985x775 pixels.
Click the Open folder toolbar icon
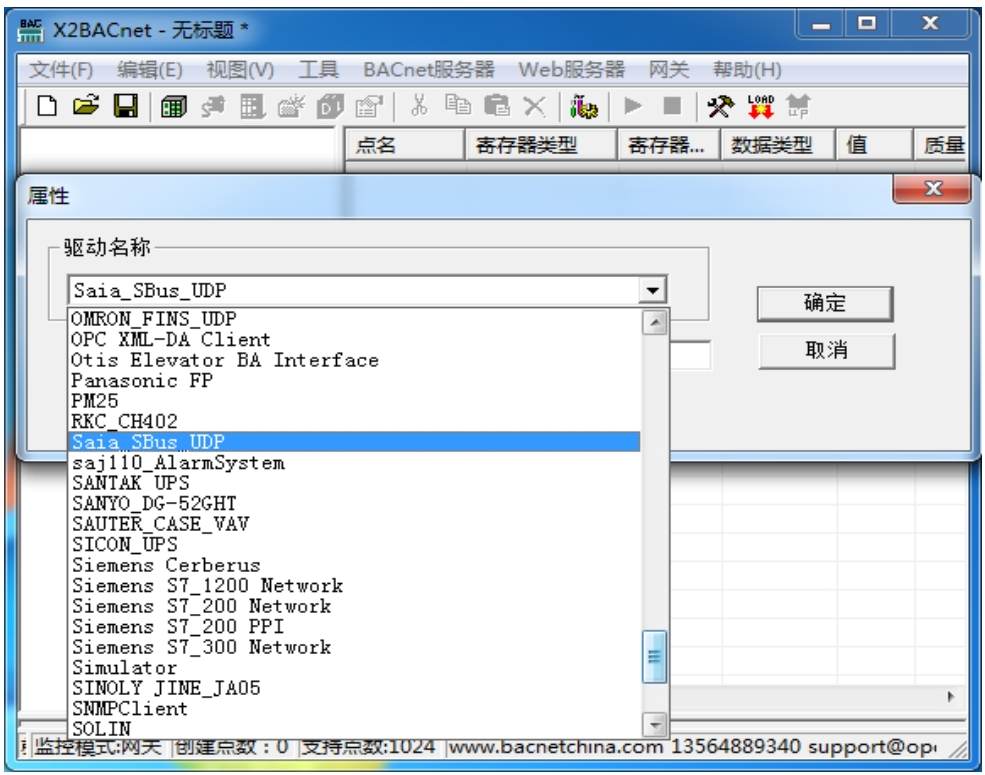point(86,106)
